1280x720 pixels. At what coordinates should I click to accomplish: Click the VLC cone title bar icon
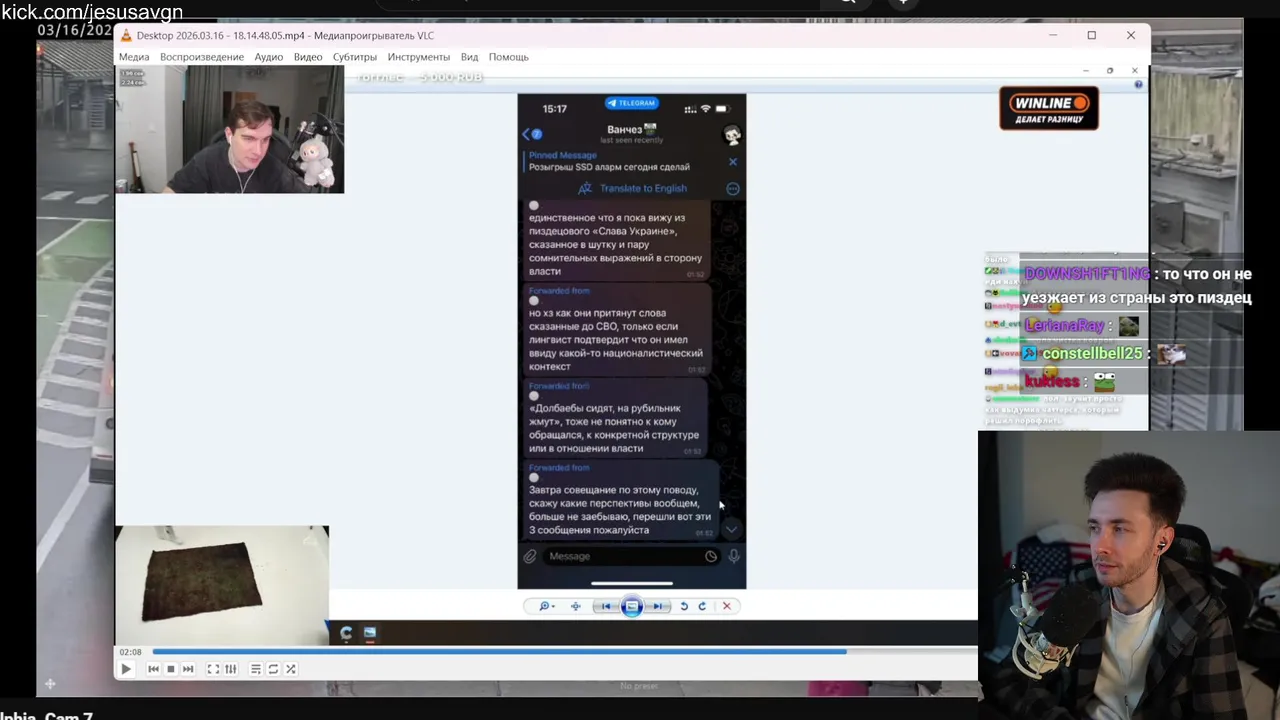[x=126, y=36]
